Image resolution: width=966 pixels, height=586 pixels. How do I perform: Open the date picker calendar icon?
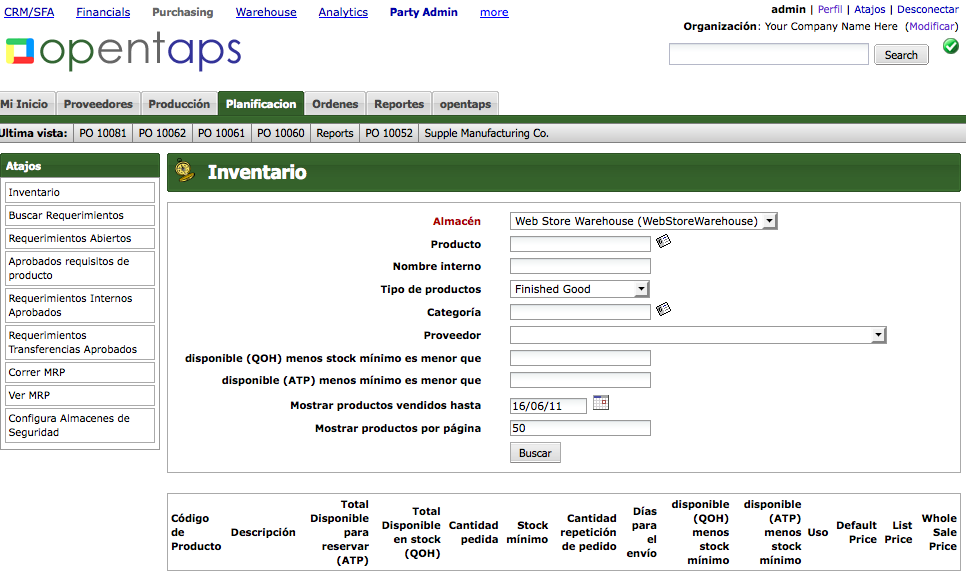click(601, 403)
